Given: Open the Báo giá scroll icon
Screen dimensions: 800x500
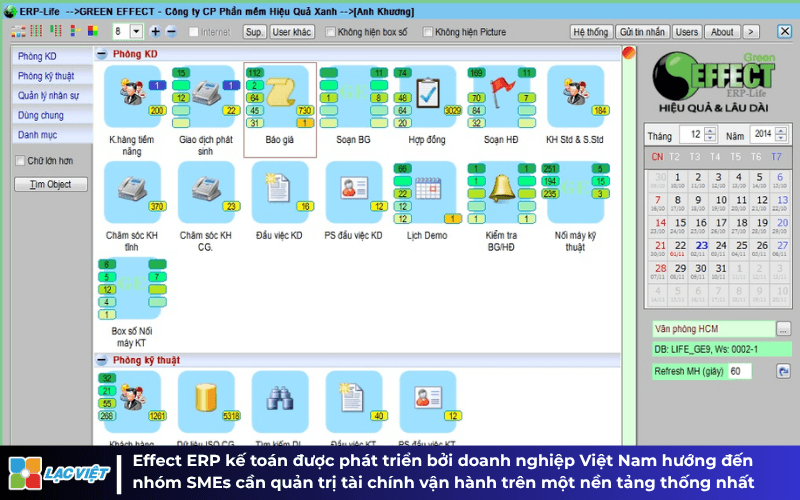Looking at the screenshot, I should (280, 95).
